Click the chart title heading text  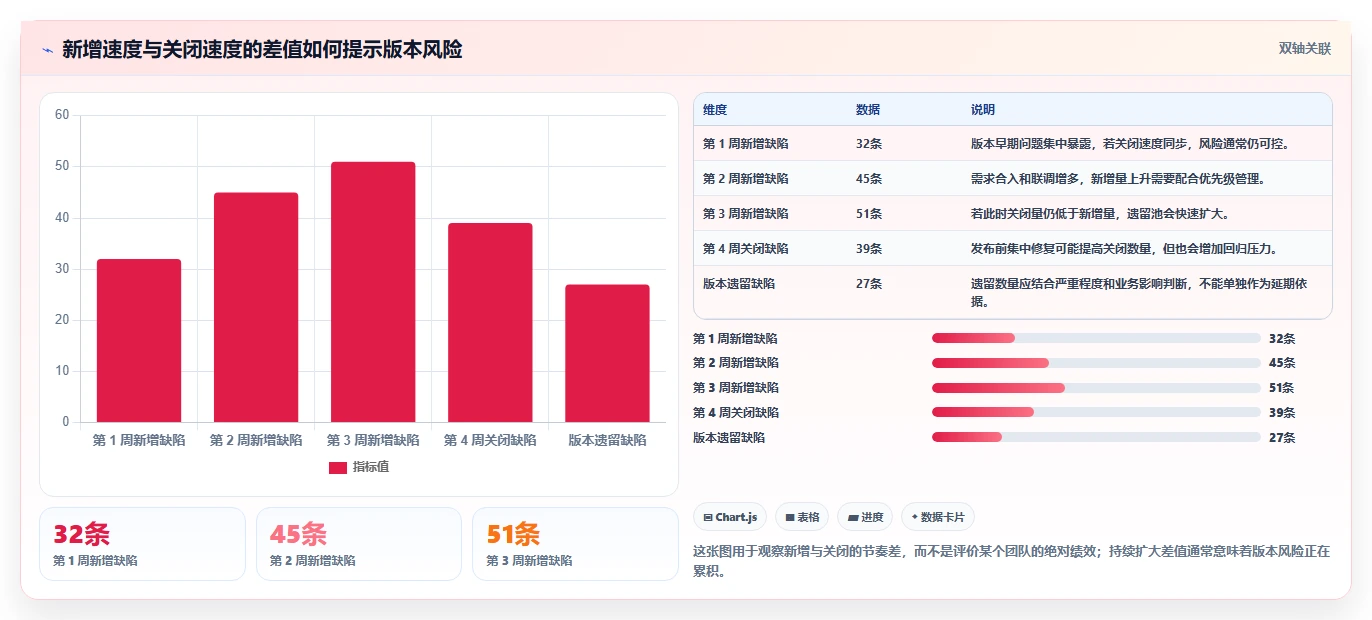tap(262, 50)
